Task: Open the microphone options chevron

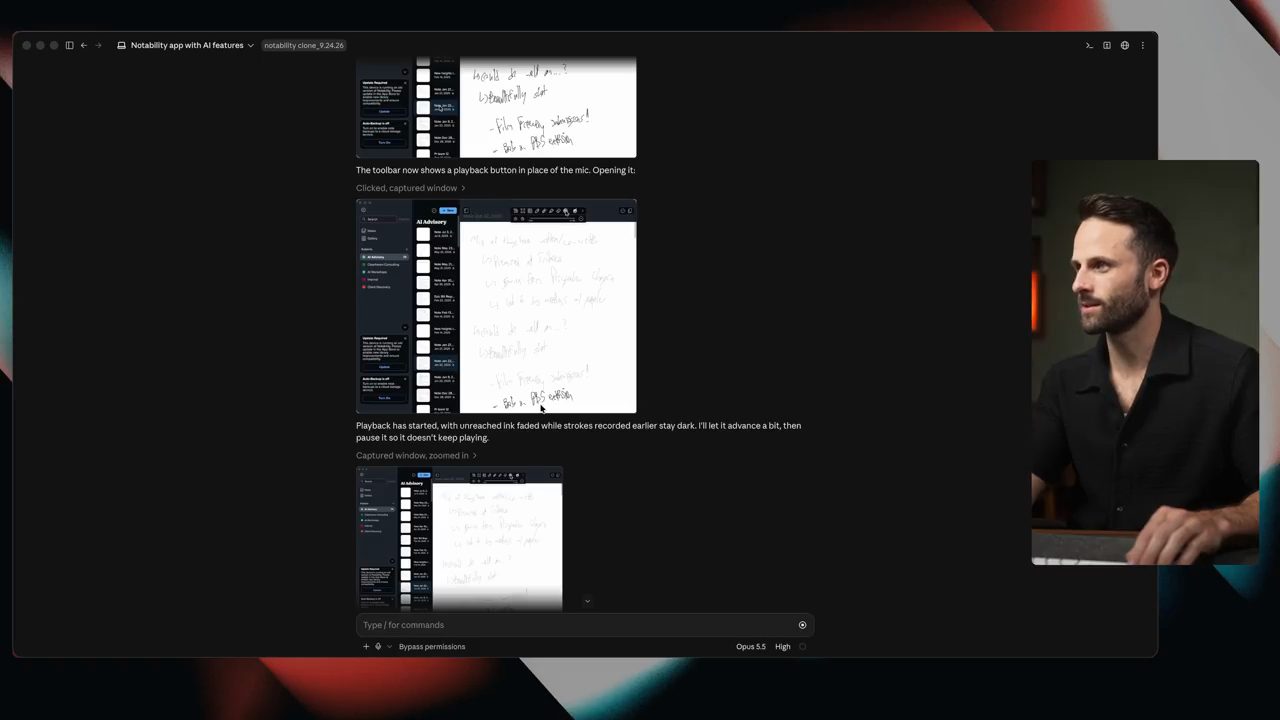Action: [x=389, y=647]
